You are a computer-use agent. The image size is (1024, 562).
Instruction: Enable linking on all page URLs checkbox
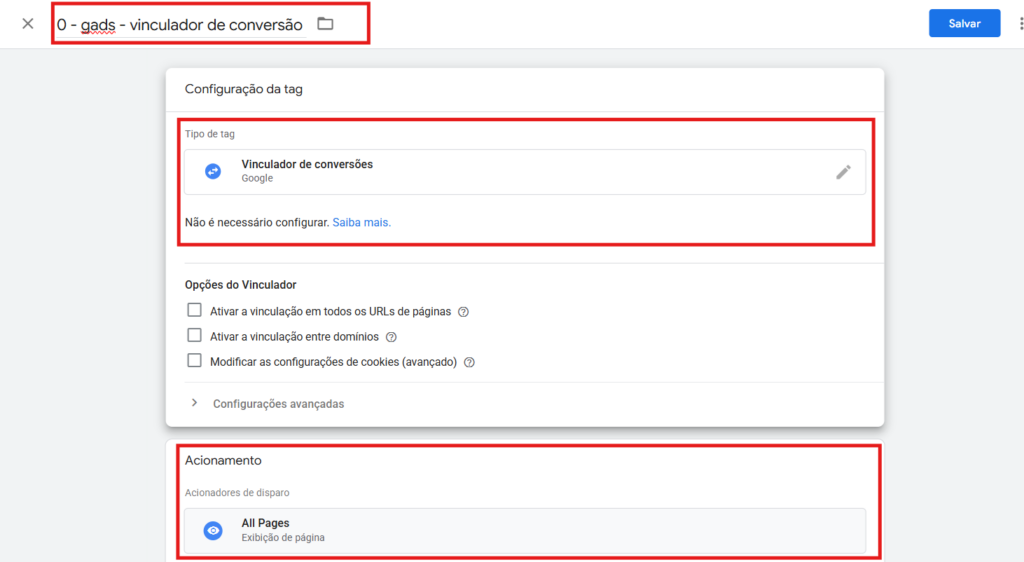(194, 310)
